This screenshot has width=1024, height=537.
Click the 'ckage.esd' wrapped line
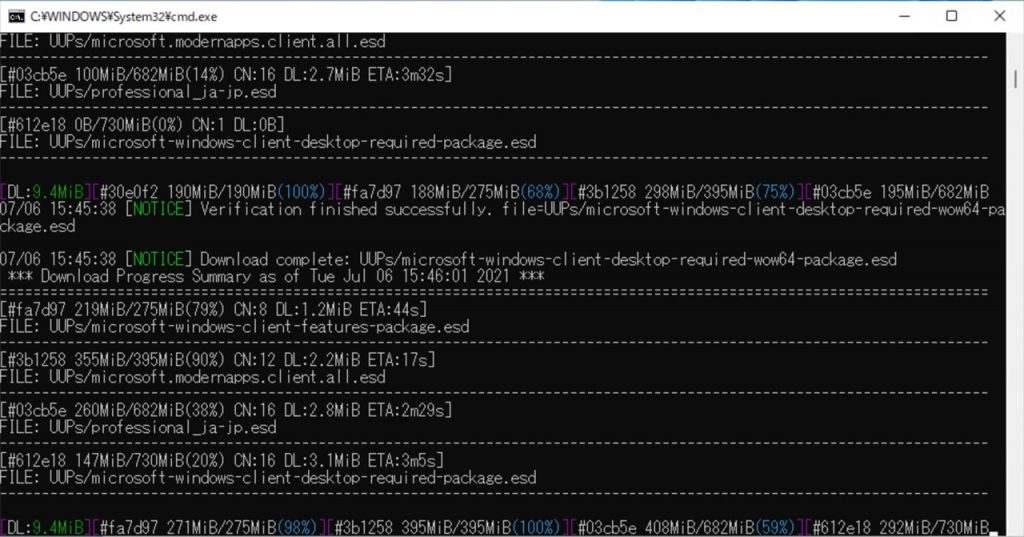38,226
